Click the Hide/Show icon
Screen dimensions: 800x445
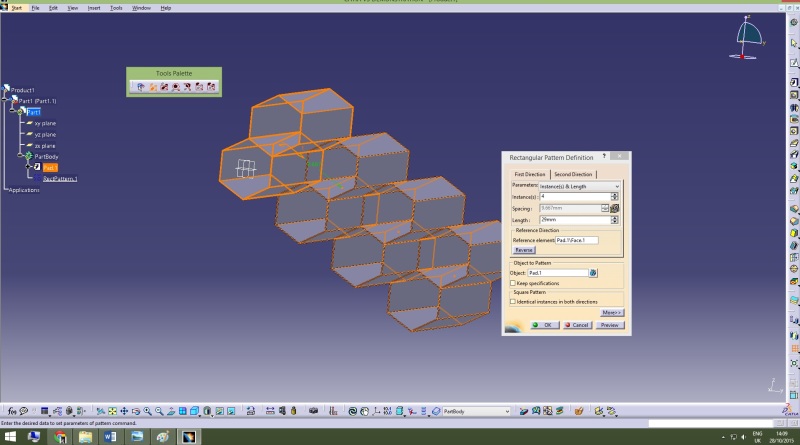[219, 411]
